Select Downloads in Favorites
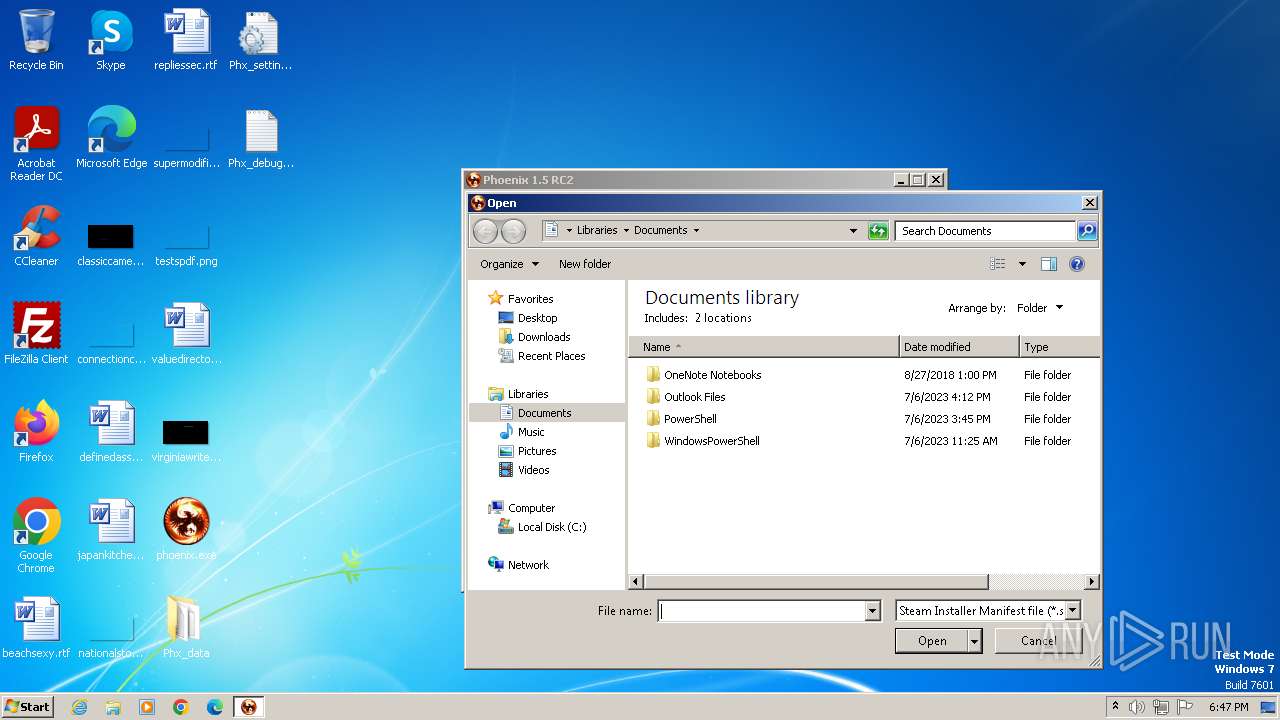 (x=544, y=337)
